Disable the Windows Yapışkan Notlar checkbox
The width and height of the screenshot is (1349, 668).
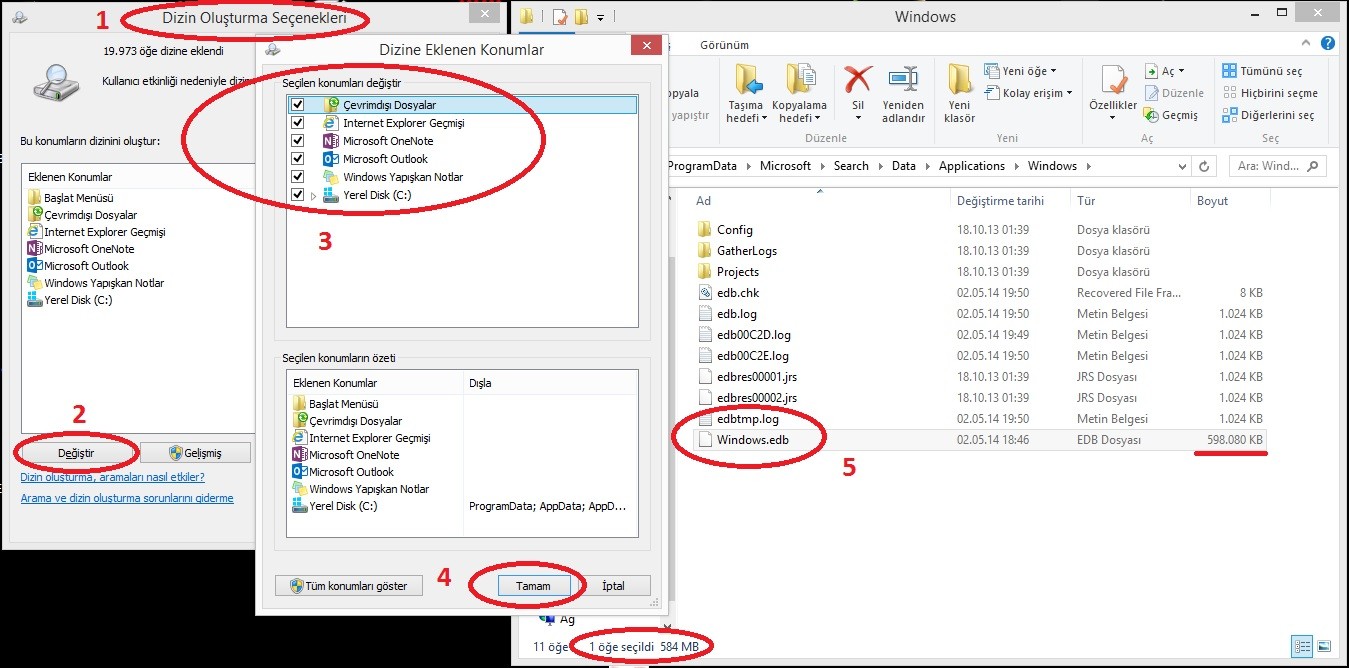(x=296, y=177)
